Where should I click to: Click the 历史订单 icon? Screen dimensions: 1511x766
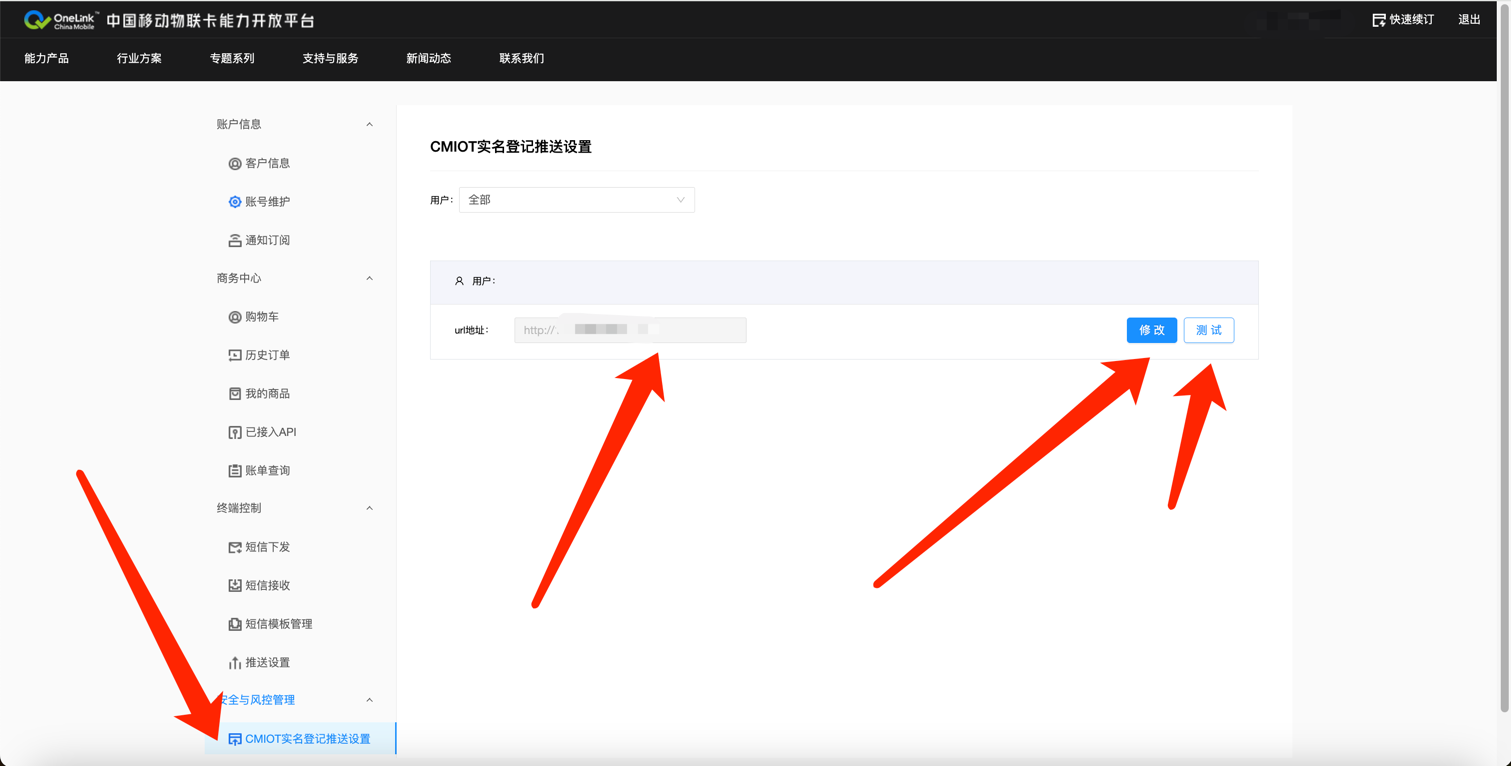[x=235, y=355]
